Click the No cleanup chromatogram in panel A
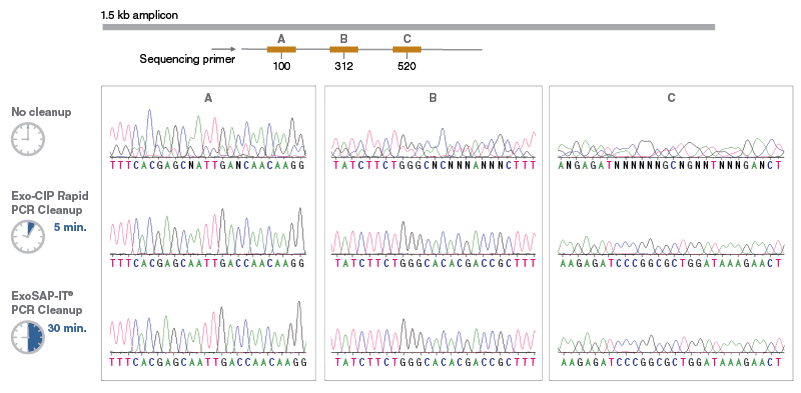801x393 pixels. pos(208,133)
